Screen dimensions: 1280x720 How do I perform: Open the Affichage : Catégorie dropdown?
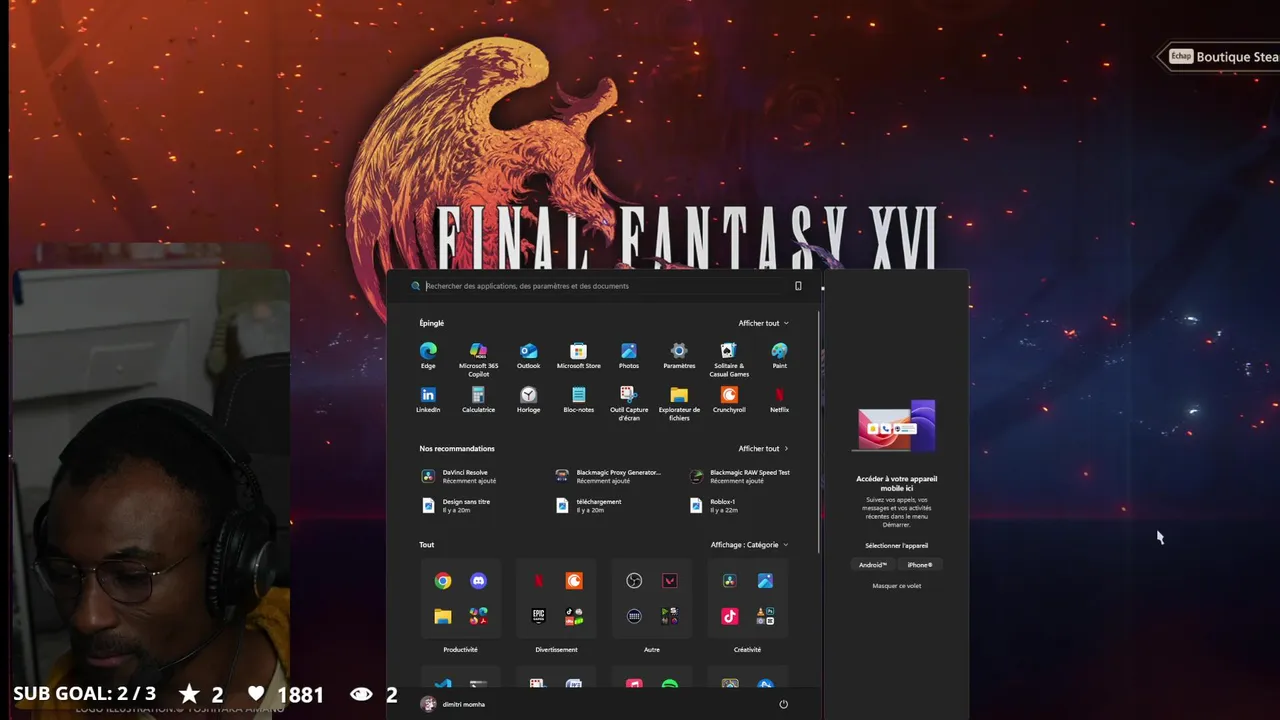pyautogui.click(x=749, y=545)
